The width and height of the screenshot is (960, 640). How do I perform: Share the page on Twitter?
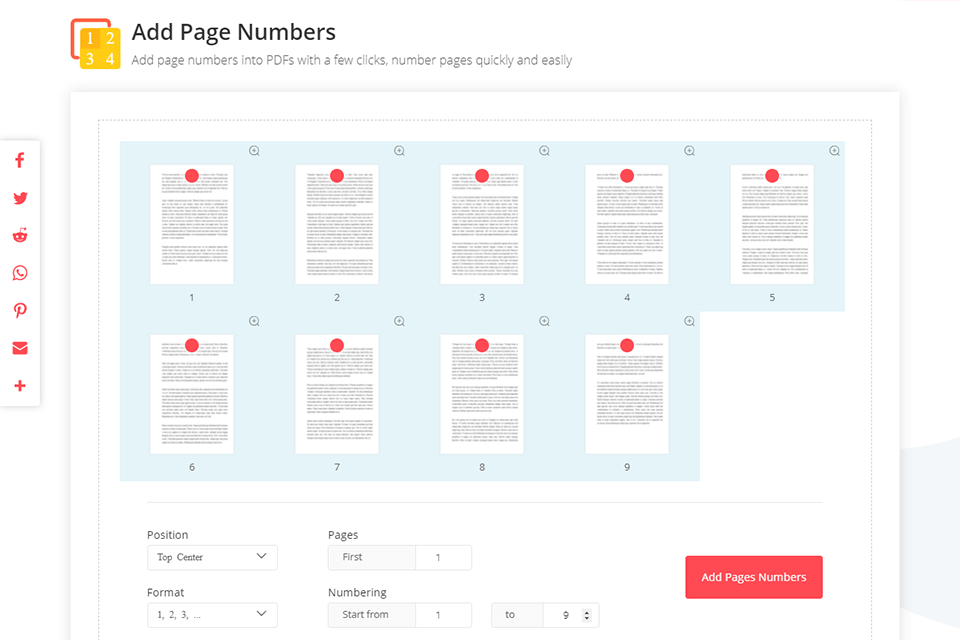(x=20, y=198)
